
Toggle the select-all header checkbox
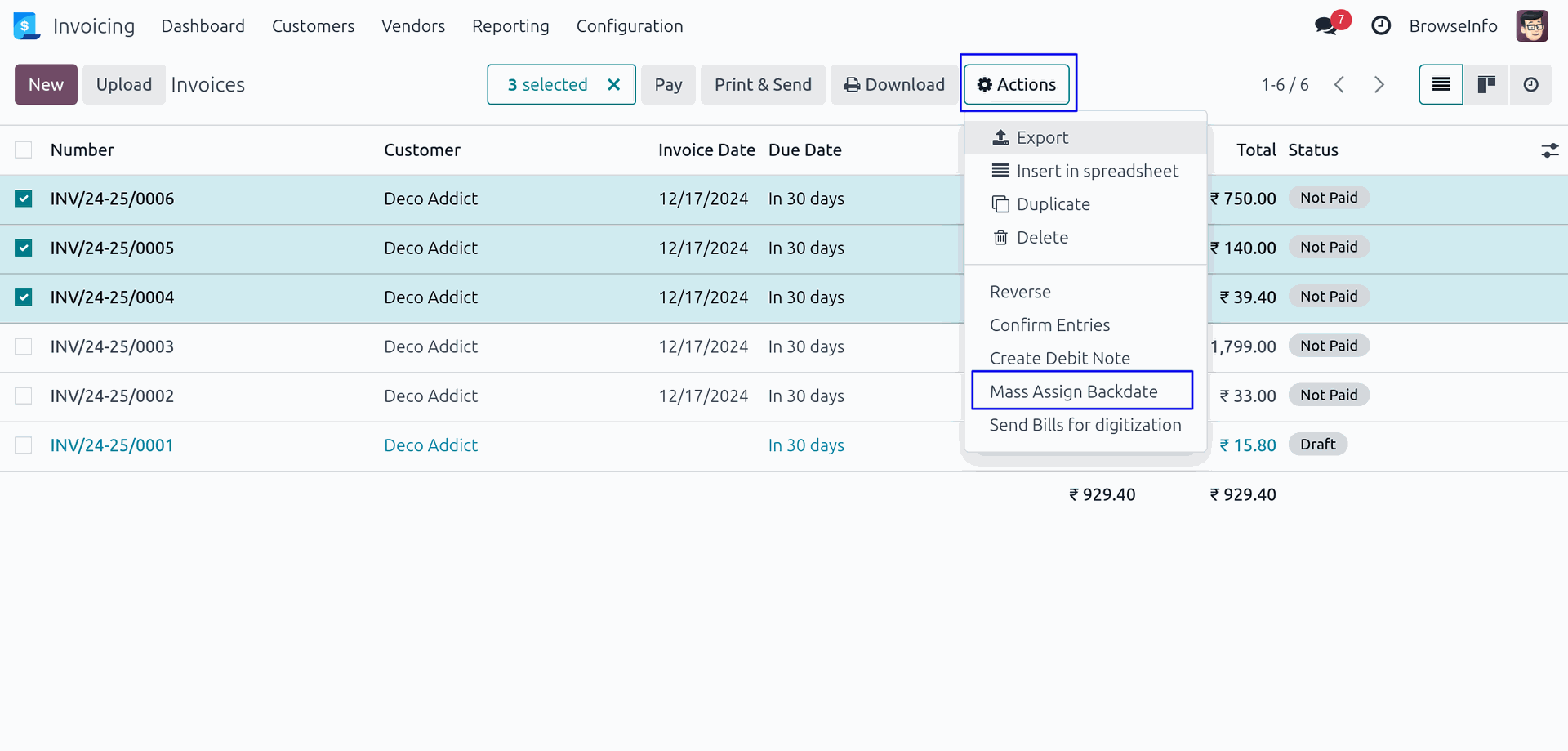24,150
